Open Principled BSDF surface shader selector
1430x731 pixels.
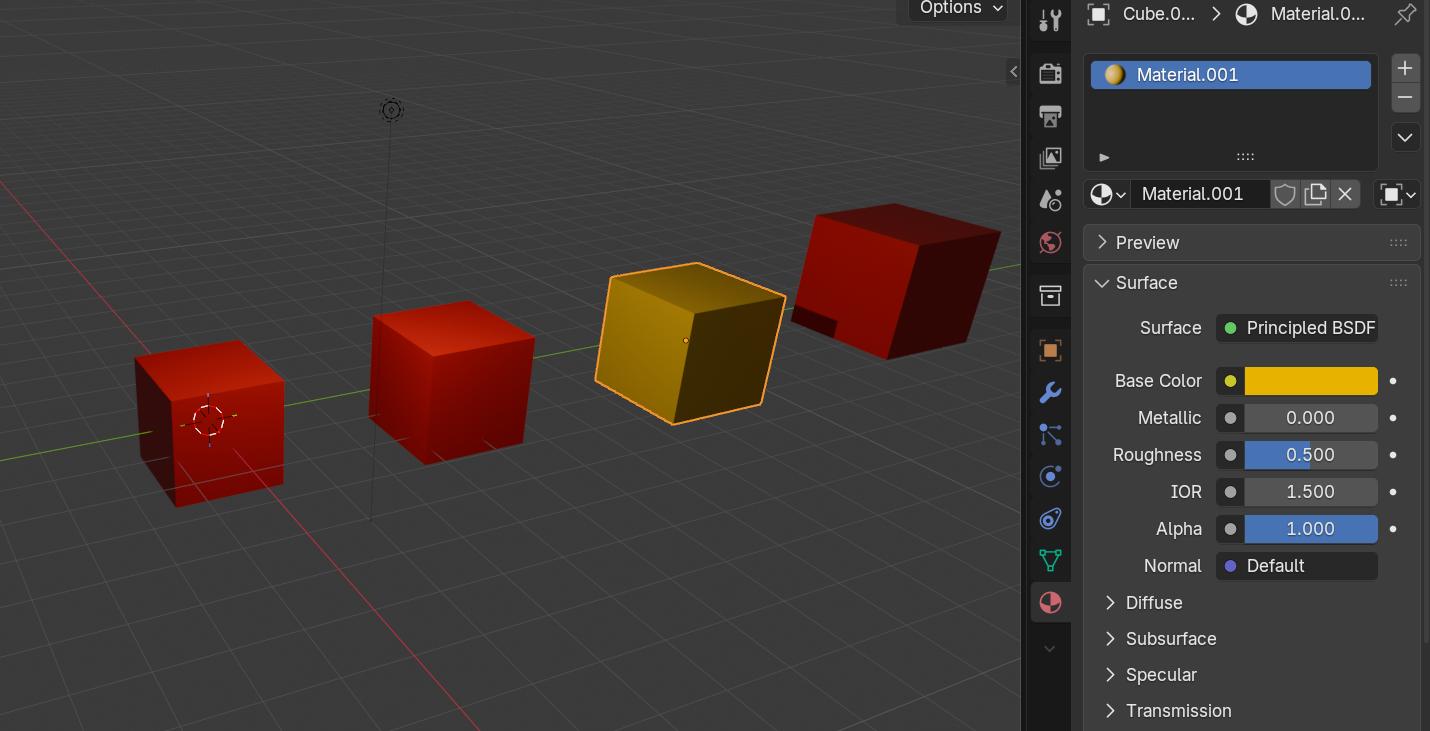click(x=1297, y=328)
